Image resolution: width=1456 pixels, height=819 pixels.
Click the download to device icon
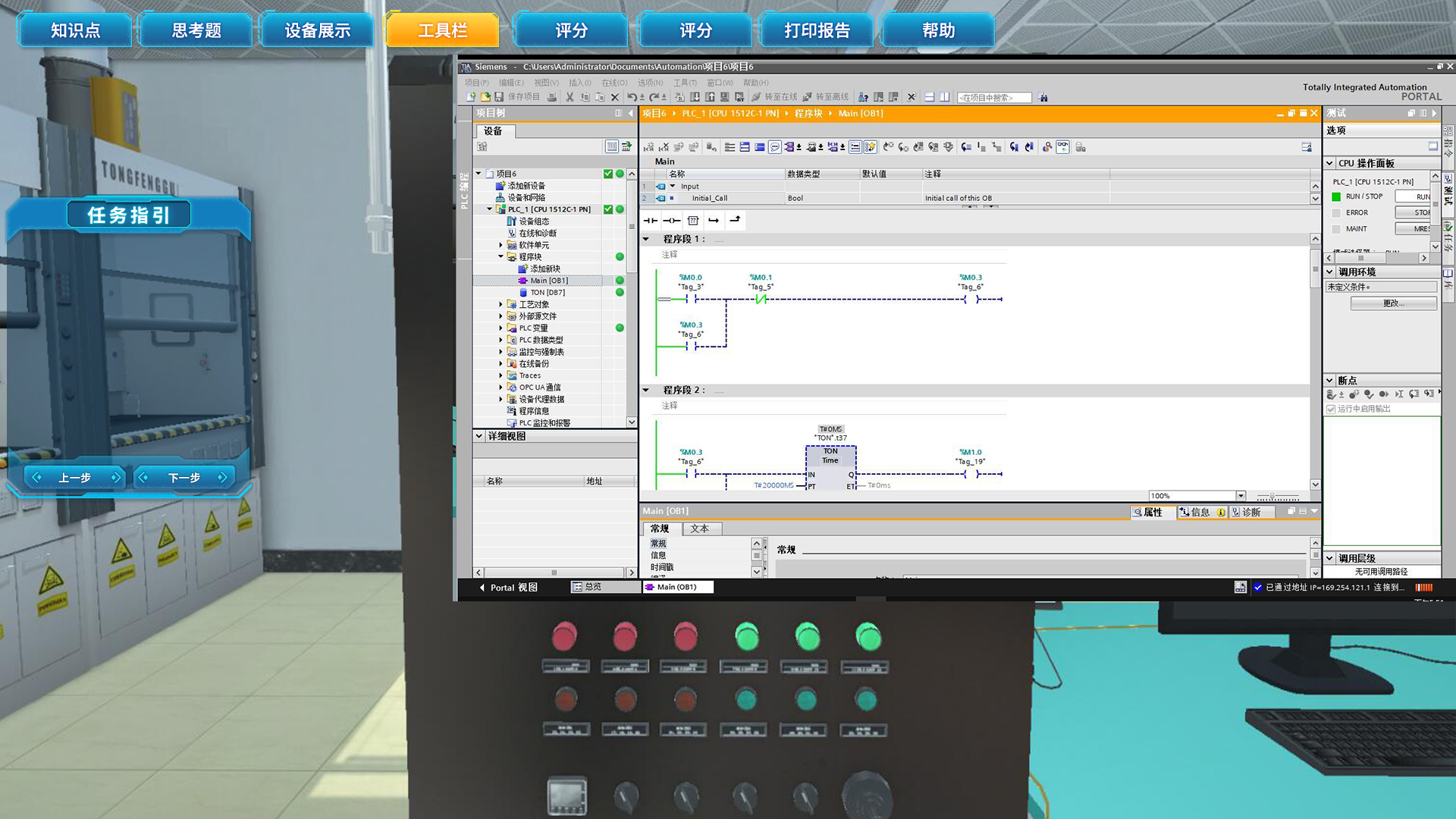click(695, 97)
